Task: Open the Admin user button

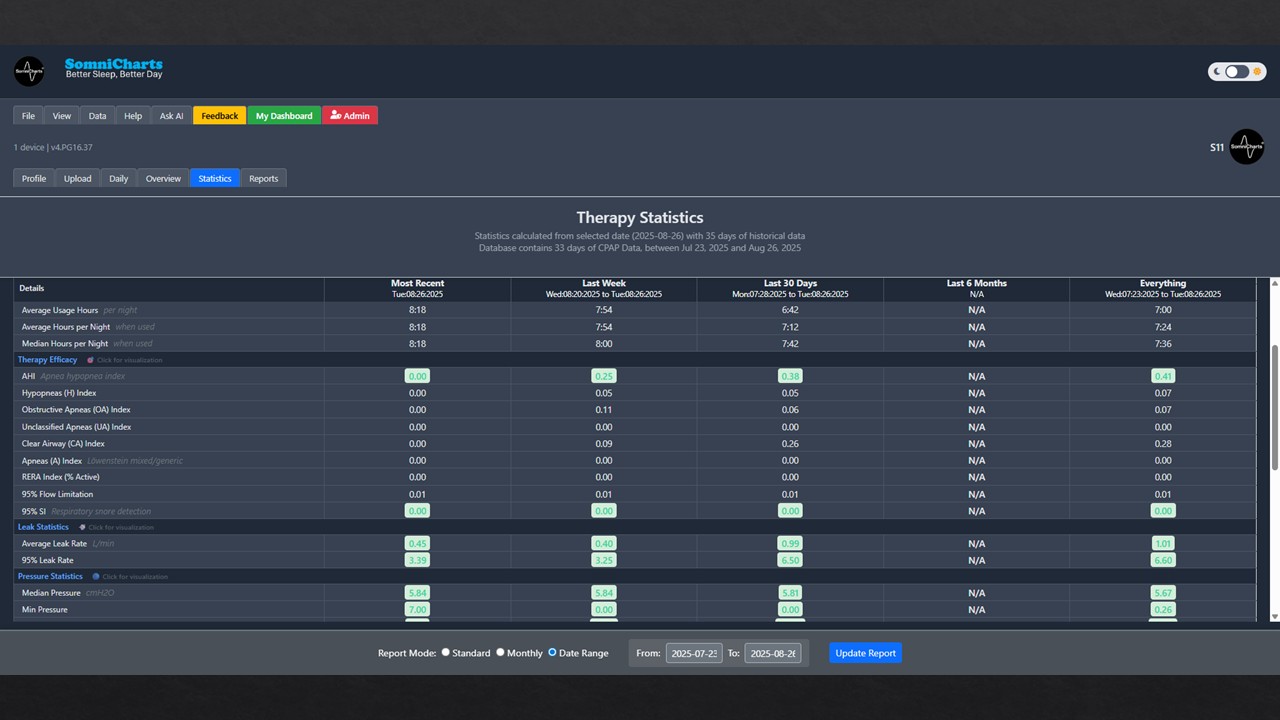Action: pos(350,116)
